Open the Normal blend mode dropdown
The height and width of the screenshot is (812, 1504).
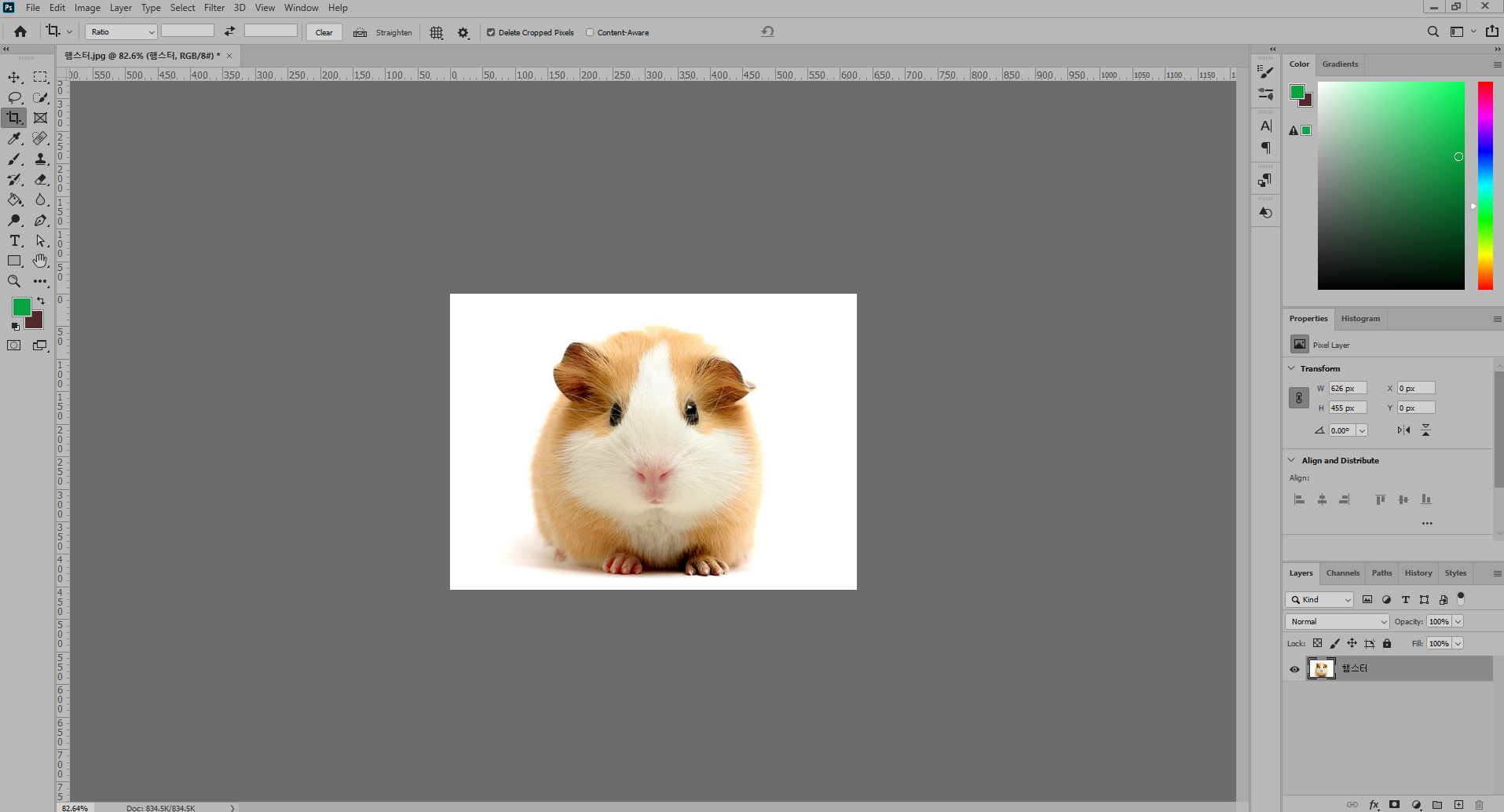[x=1337, y=621]
